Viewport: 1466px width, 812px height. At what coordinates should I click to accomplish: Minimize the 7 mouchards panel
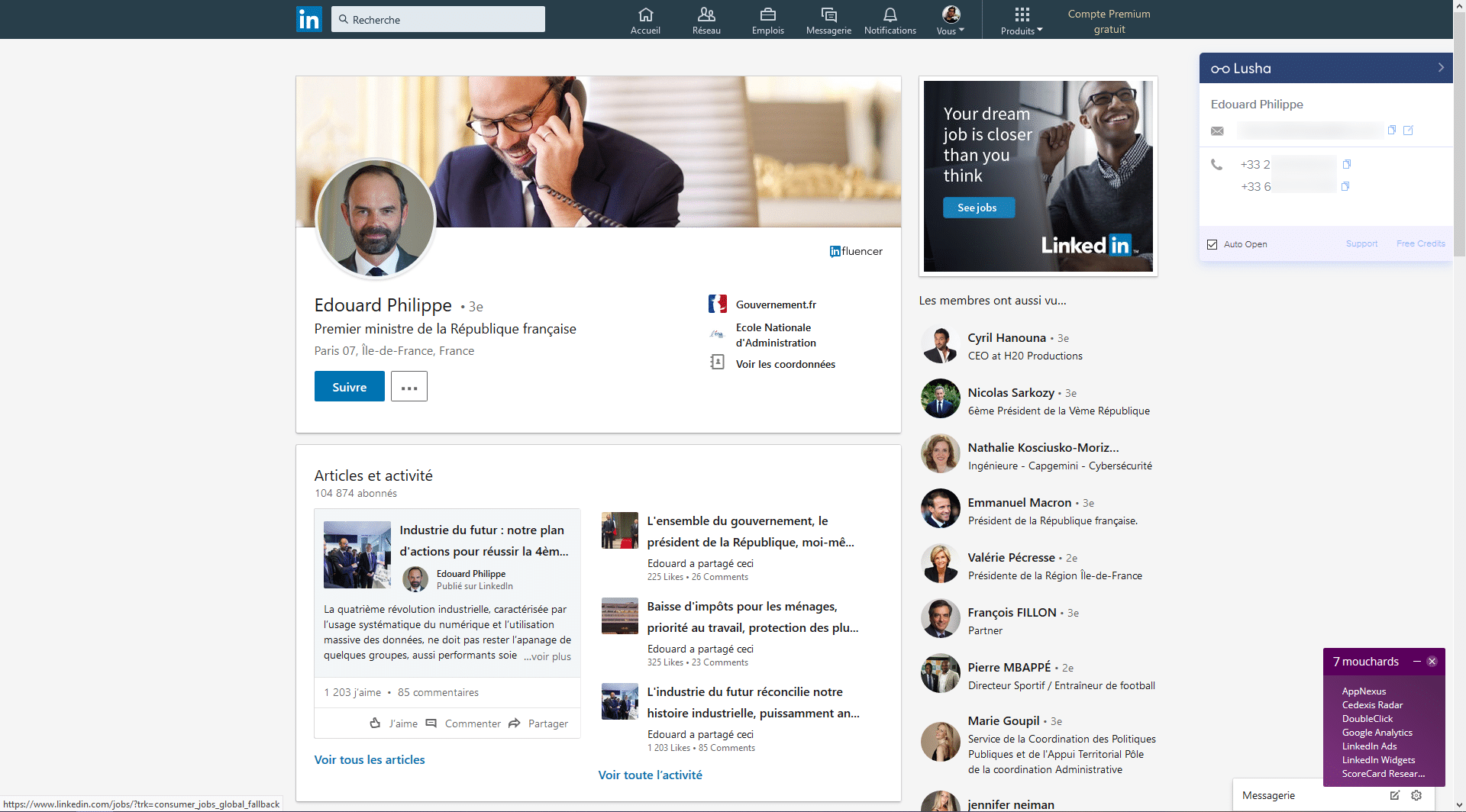pos(1416,662)
